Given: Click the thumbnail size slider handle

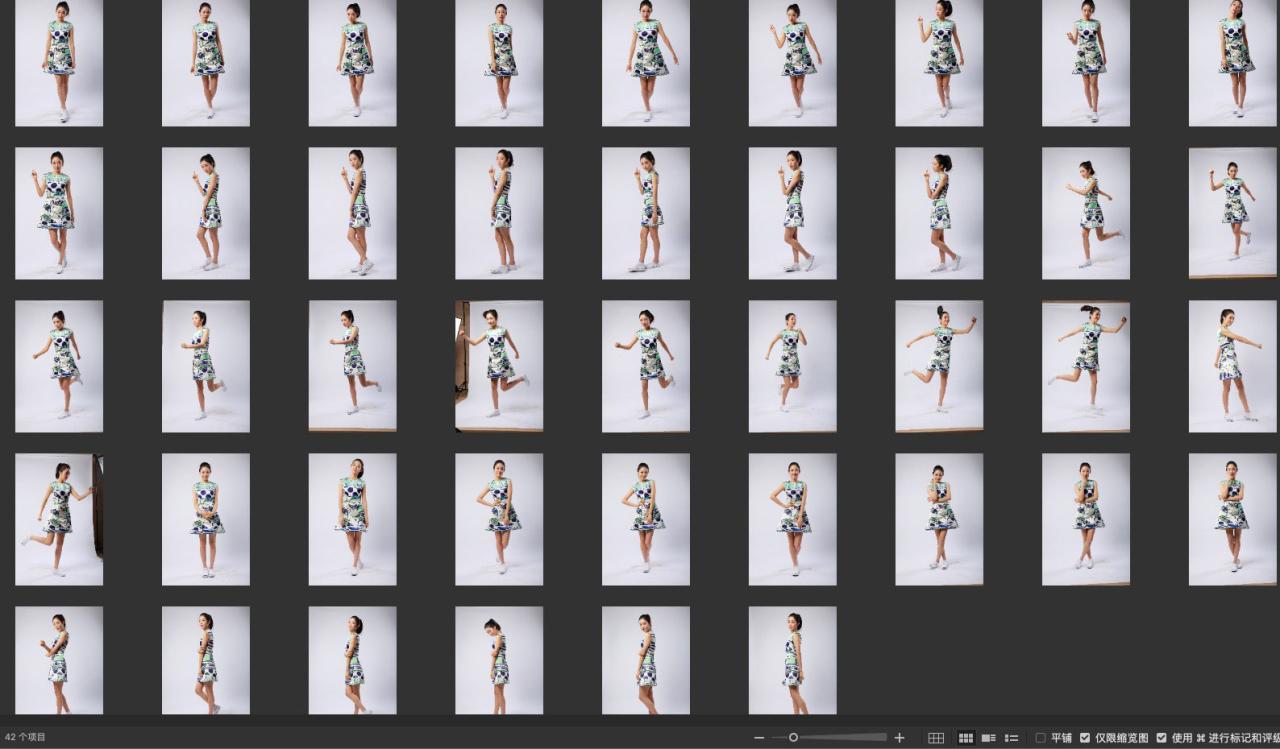Looking at the screenshot, I should click(x=793, y=738).
